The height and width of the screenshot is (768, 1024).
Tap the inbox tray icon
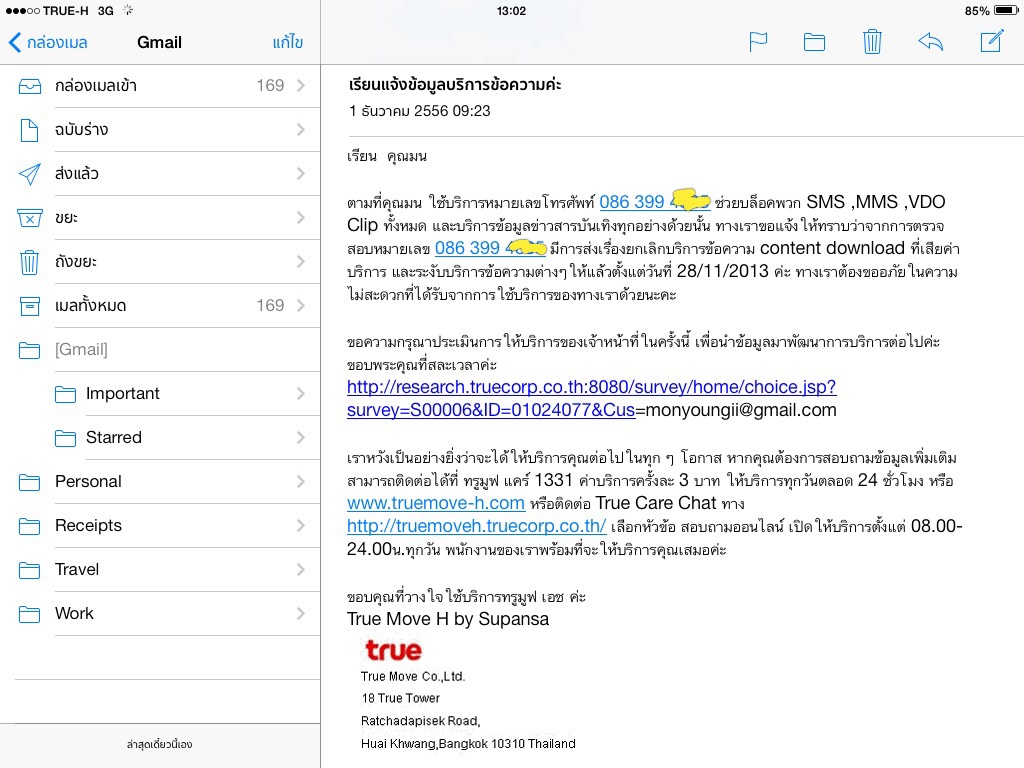(29, 86)
